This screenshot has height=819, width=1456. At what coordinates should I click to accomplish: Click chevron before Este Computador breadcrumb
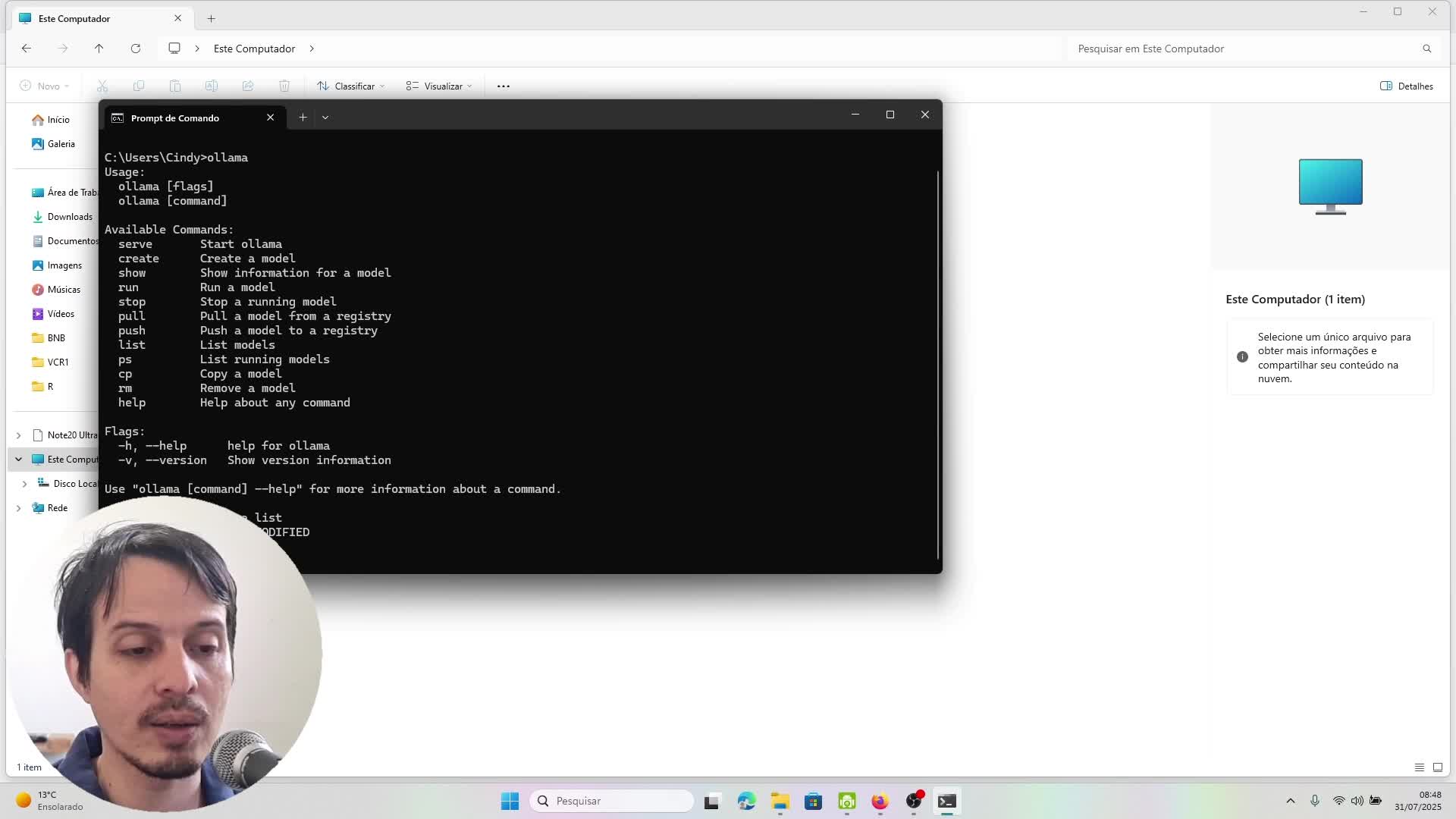[x=197, y=49]
